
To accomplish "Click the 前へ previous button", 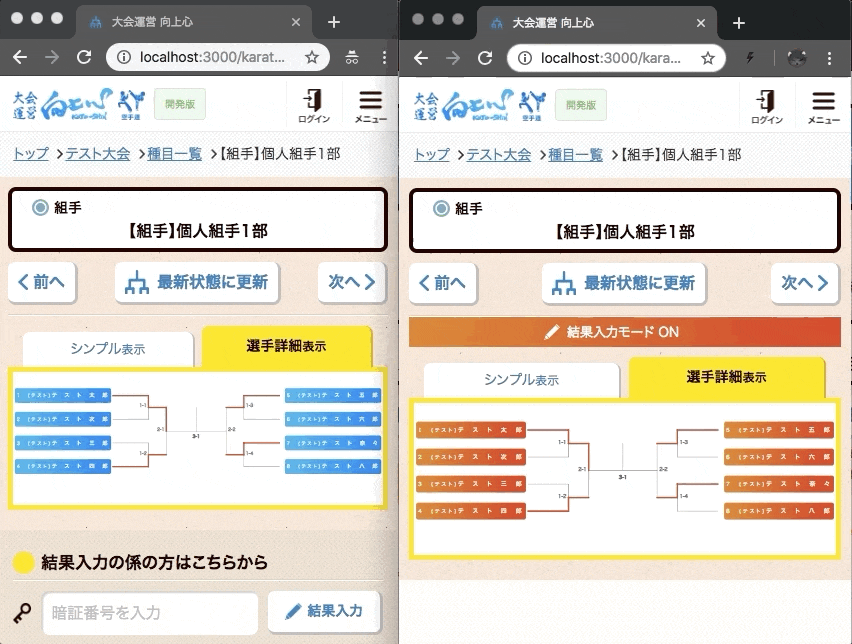I will click(41, 283).
